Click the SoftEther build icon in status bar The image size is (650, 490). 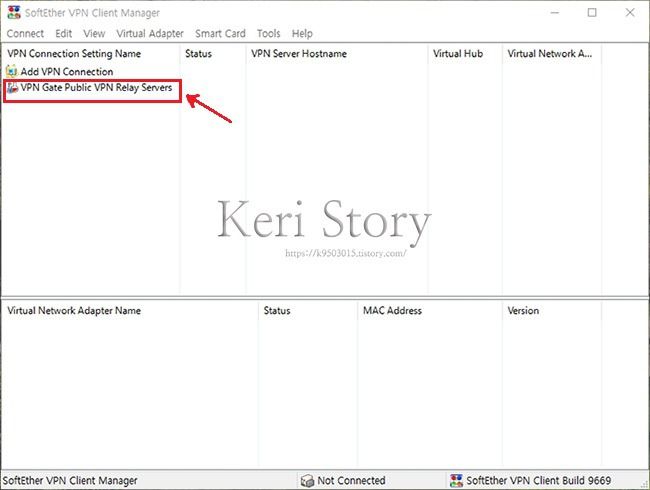pyautogui.click(x=456, y=481)
